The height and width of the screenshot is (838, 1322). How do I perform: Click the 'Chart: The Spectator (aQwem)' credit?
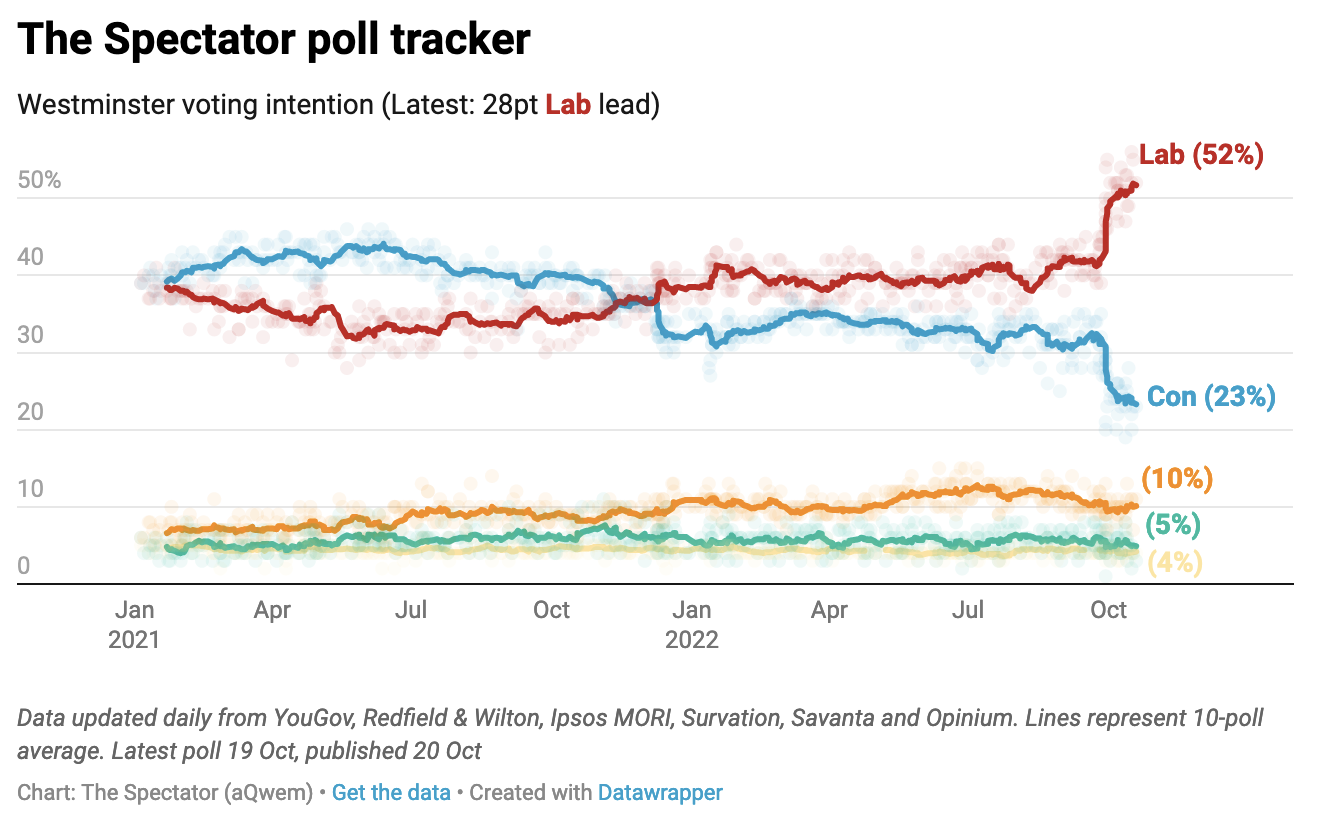coord(164,793)
